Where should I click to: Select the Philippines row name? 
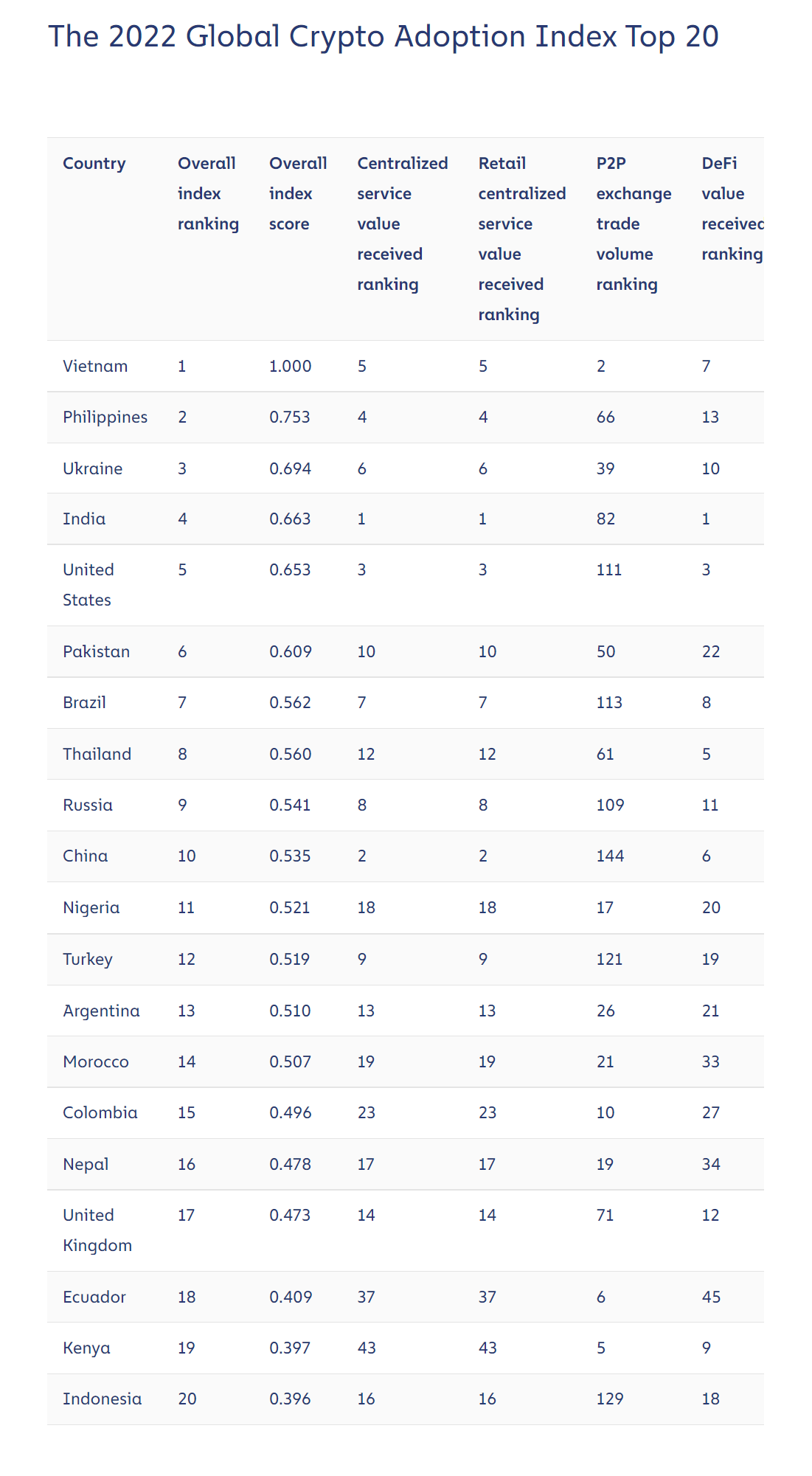(x=105, y=417)
